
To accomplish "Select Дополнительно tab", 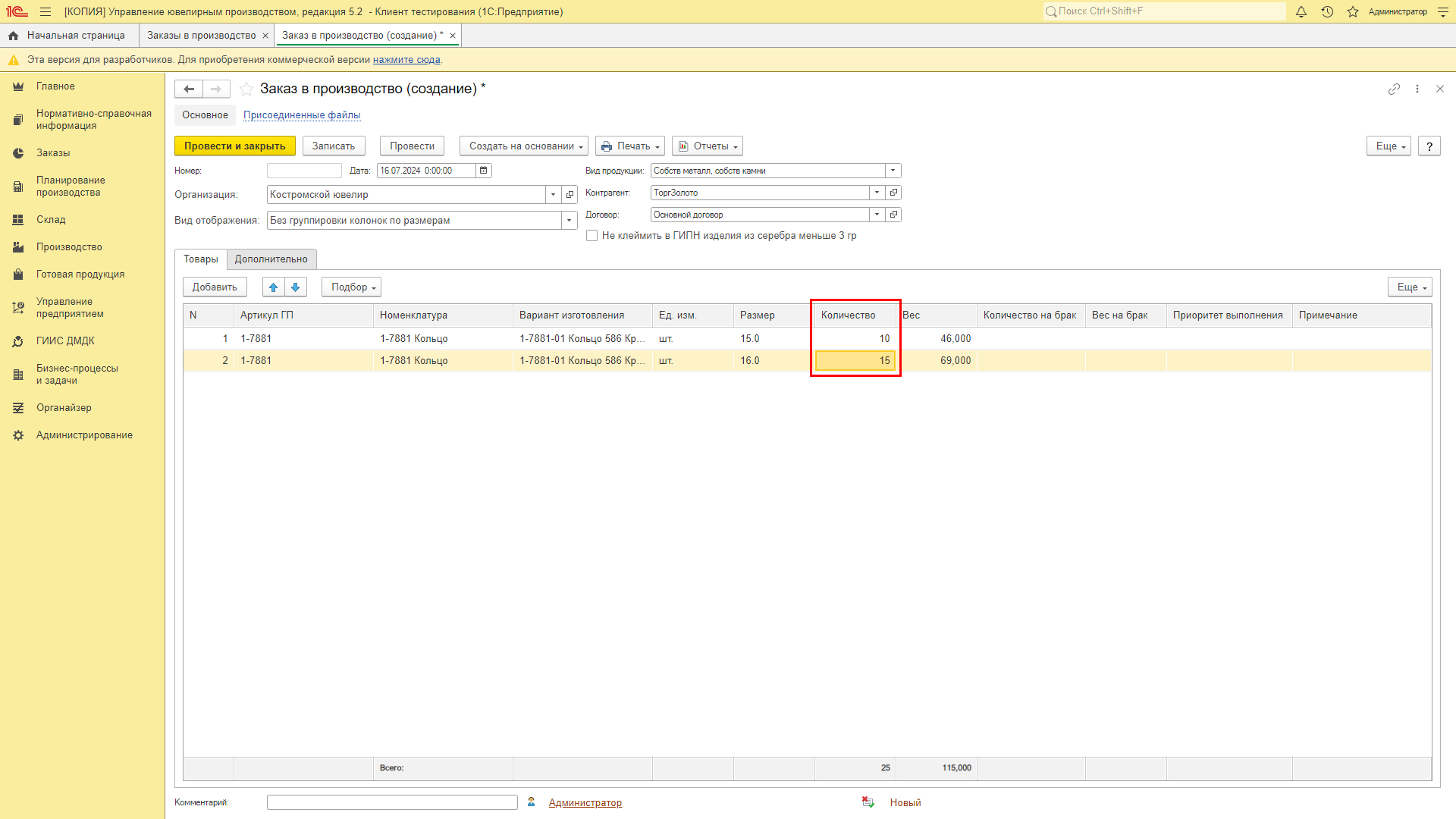I will coord(271,259).
